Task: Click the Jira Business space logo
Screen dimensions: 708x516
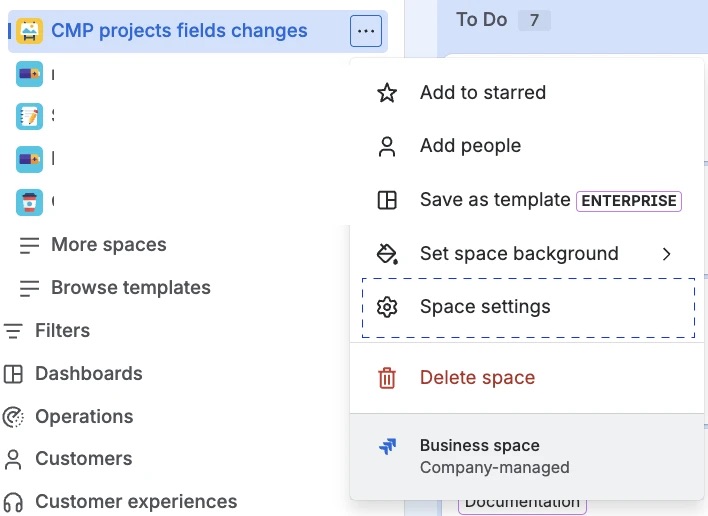Action: [387, 446]
